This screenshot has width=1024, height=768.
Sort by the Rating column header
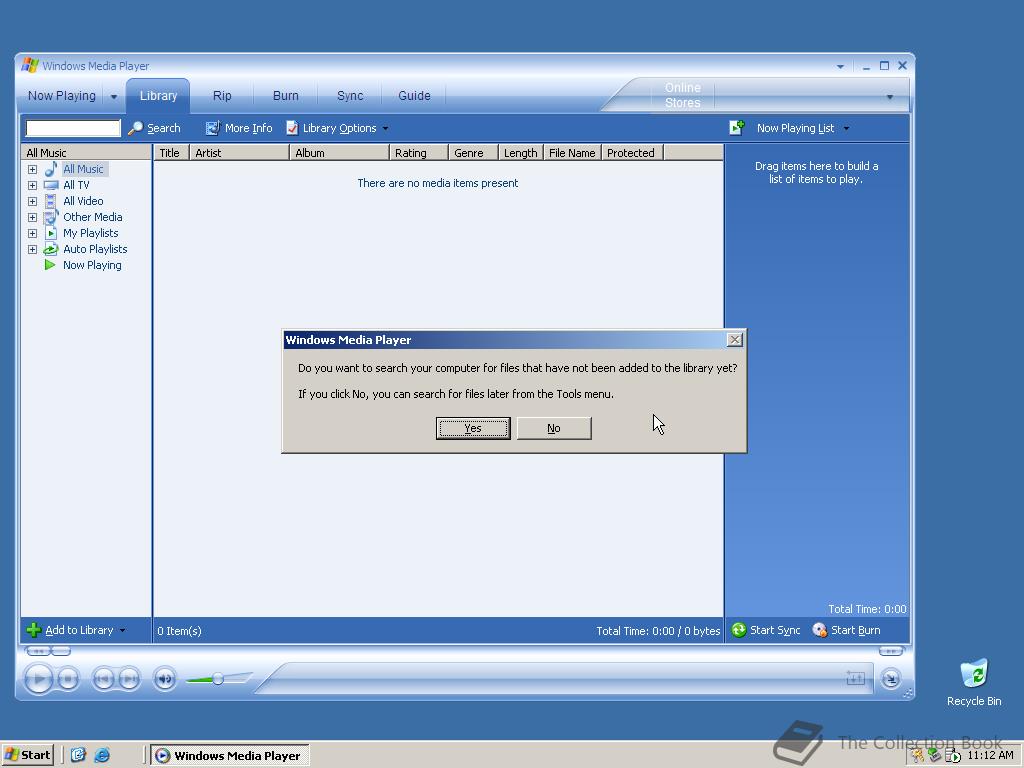pos(419,153)
